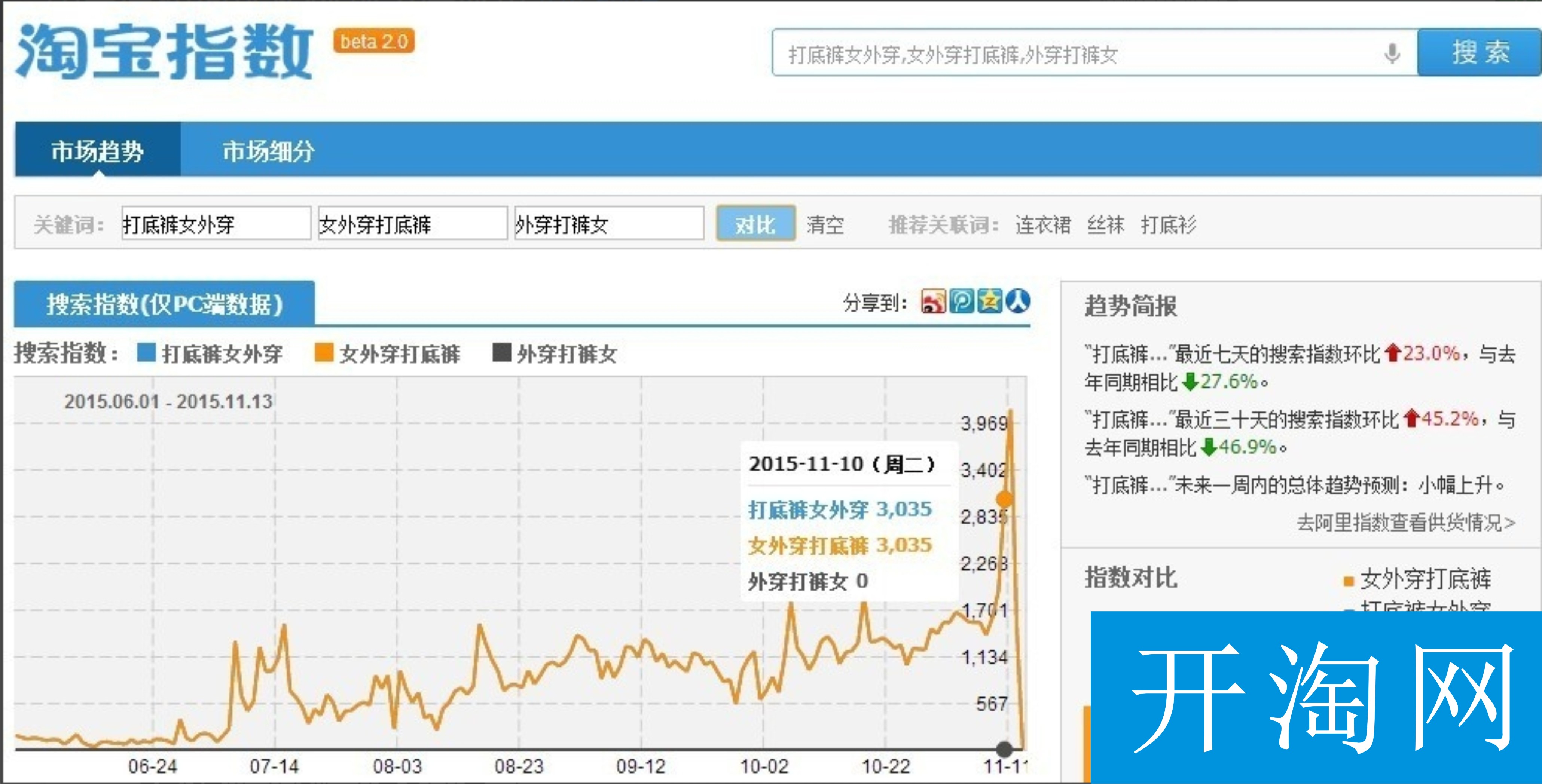
Task: Click the beta 2.0 badge
Action: (374, 41)
